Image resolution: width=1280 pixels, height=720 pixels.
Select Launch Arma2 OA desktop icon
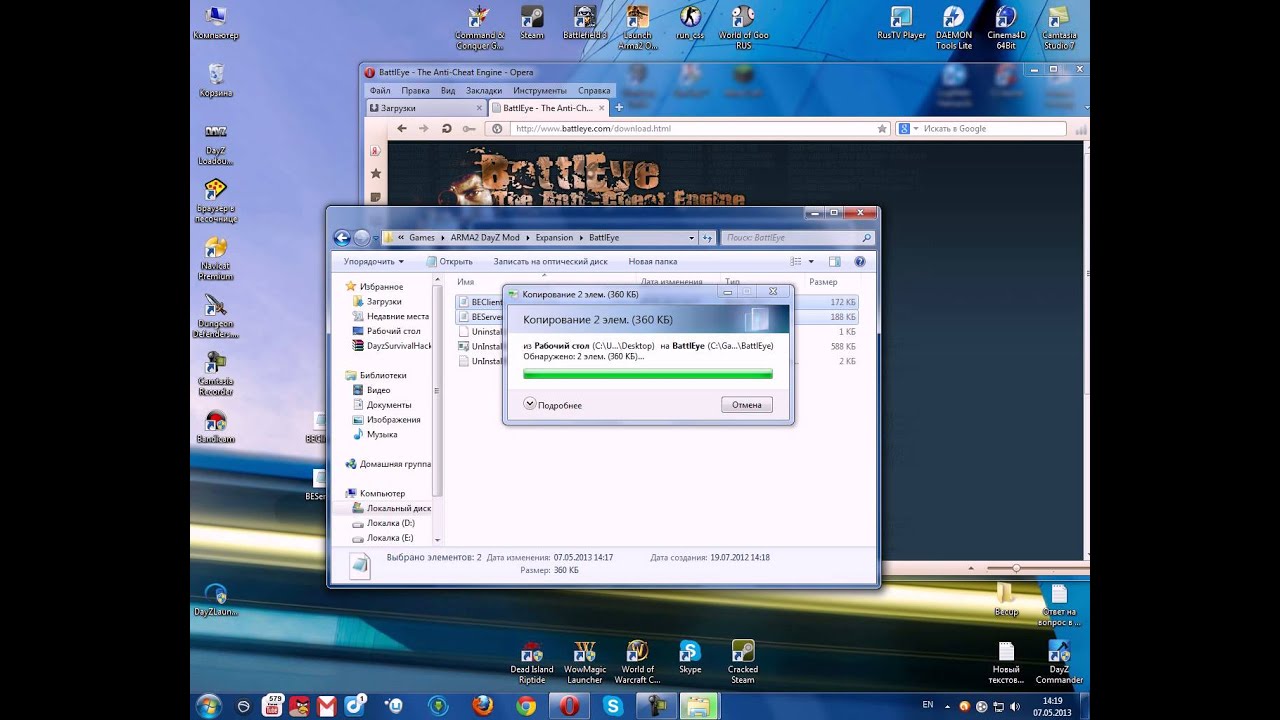(637, 27)
